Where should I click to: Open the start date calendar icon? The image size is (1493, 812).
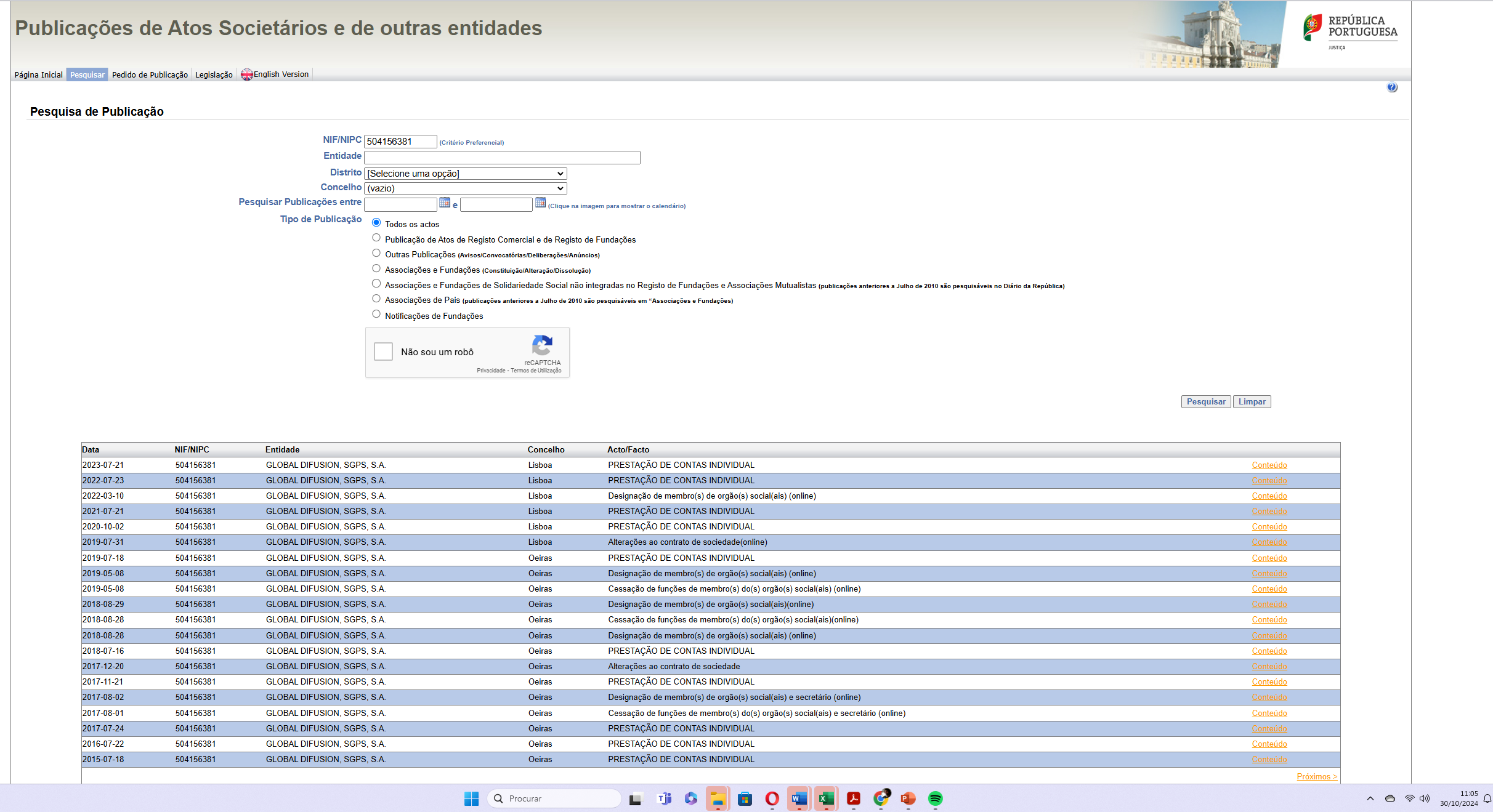tap(445, 203)
